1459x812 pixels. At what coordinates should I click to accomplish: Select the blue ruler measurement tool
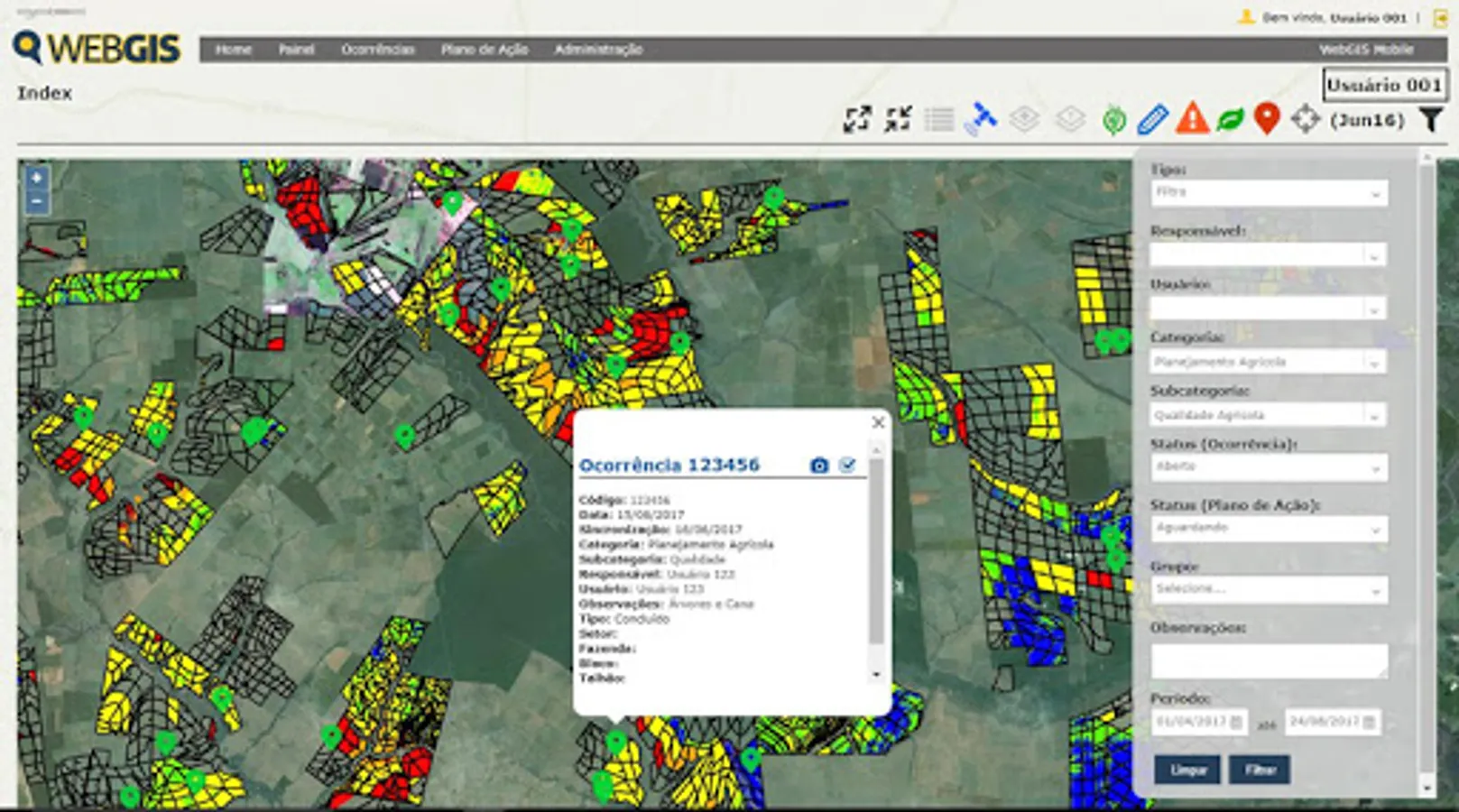tap(1152, 119)
